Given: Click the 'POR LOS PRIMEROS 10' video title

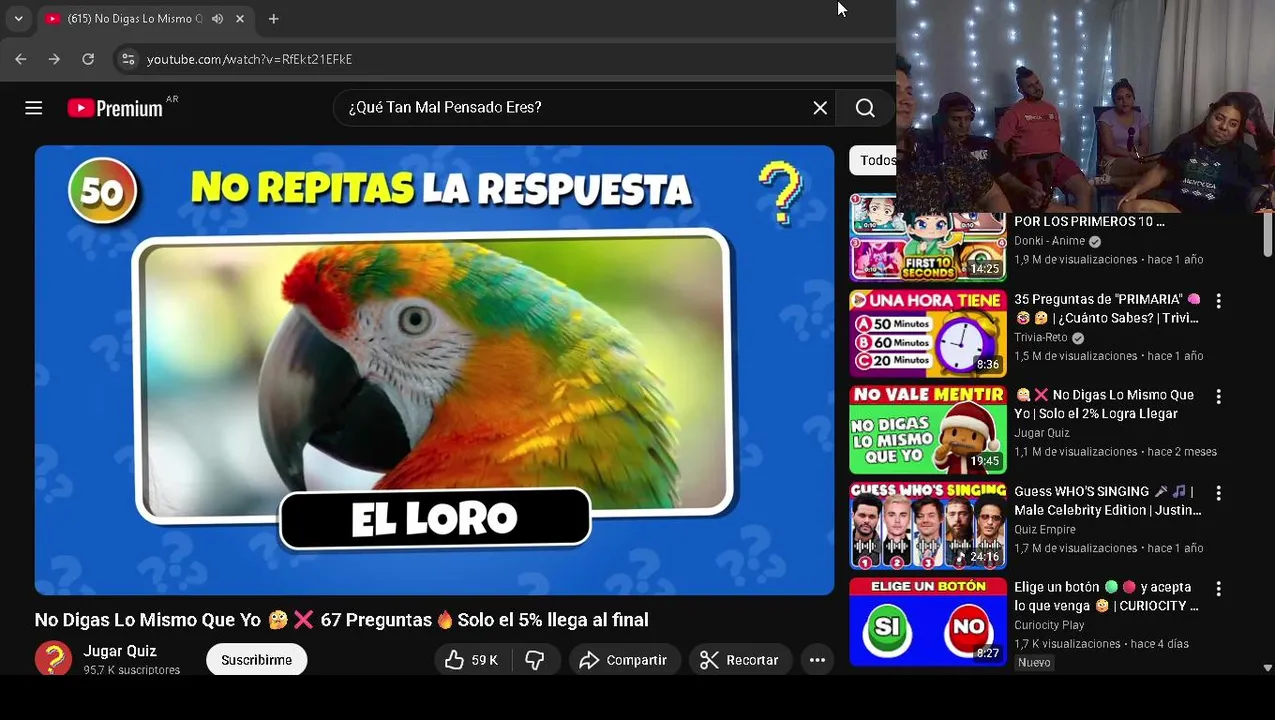Looking at the screenshot, I should pyautogui.click(x=1089, y=222).
